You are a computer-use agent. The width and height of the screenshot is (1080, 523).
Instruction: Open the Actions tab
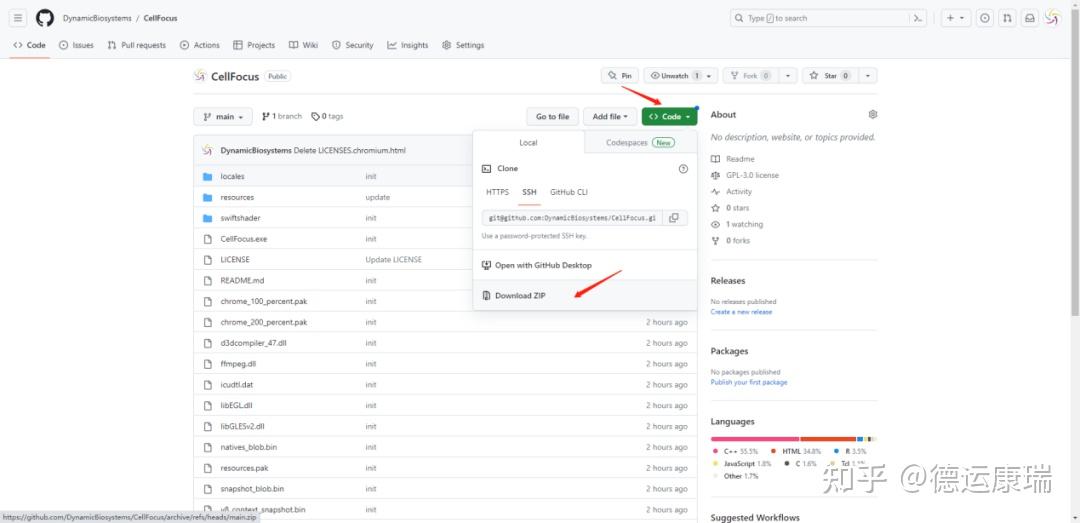[200, 45]
